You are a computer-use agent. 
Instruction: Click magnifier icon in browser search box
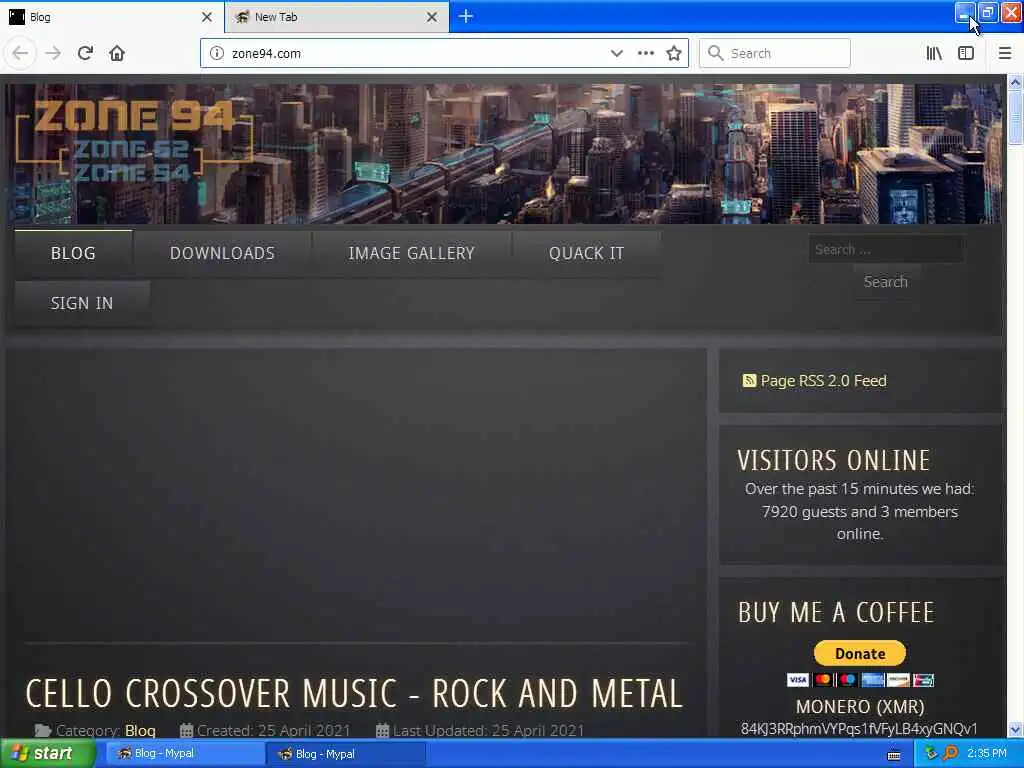click(x=716, y=53)
